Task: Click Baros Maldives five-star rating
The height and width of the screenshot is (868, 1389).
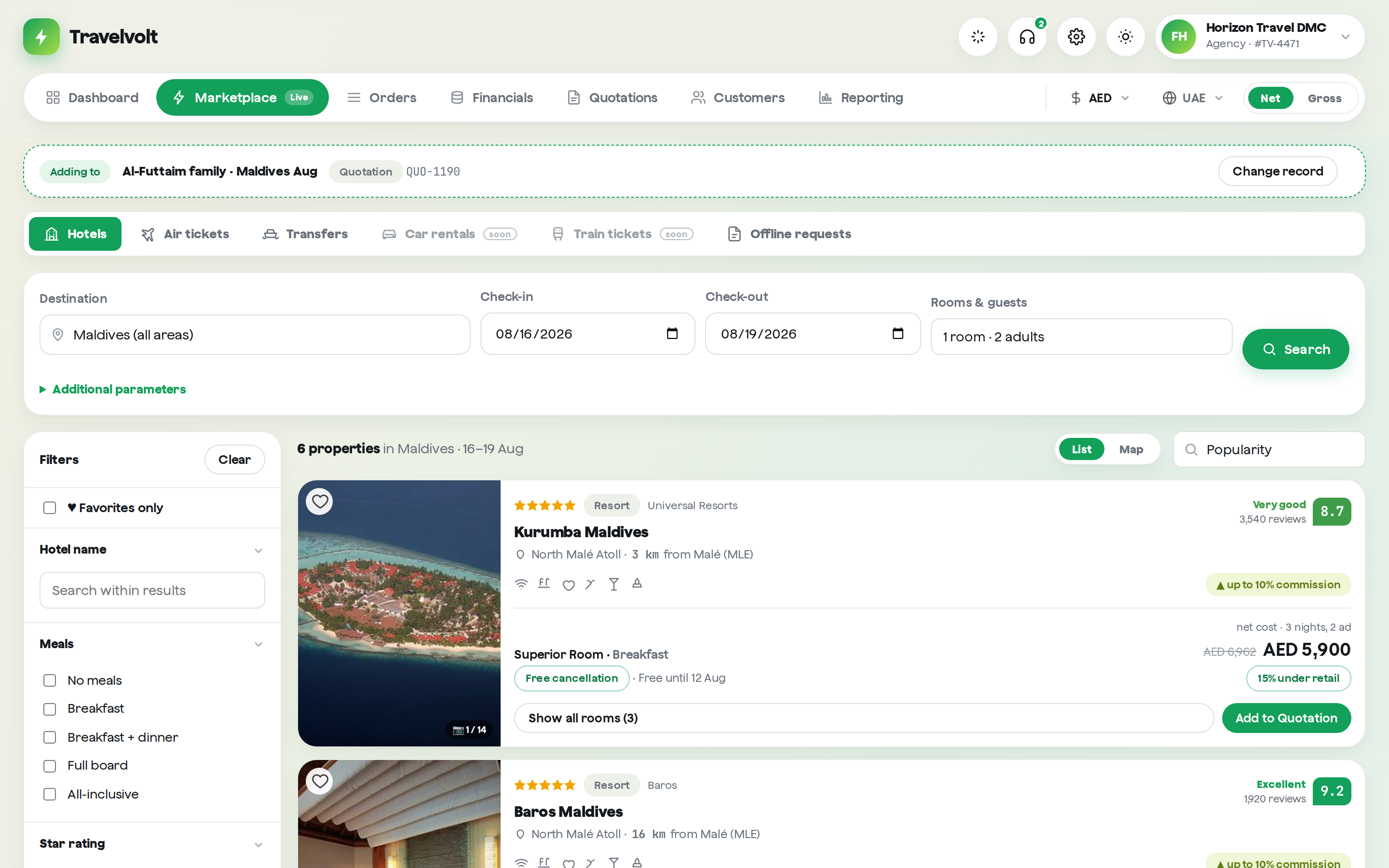Action: 544,785
